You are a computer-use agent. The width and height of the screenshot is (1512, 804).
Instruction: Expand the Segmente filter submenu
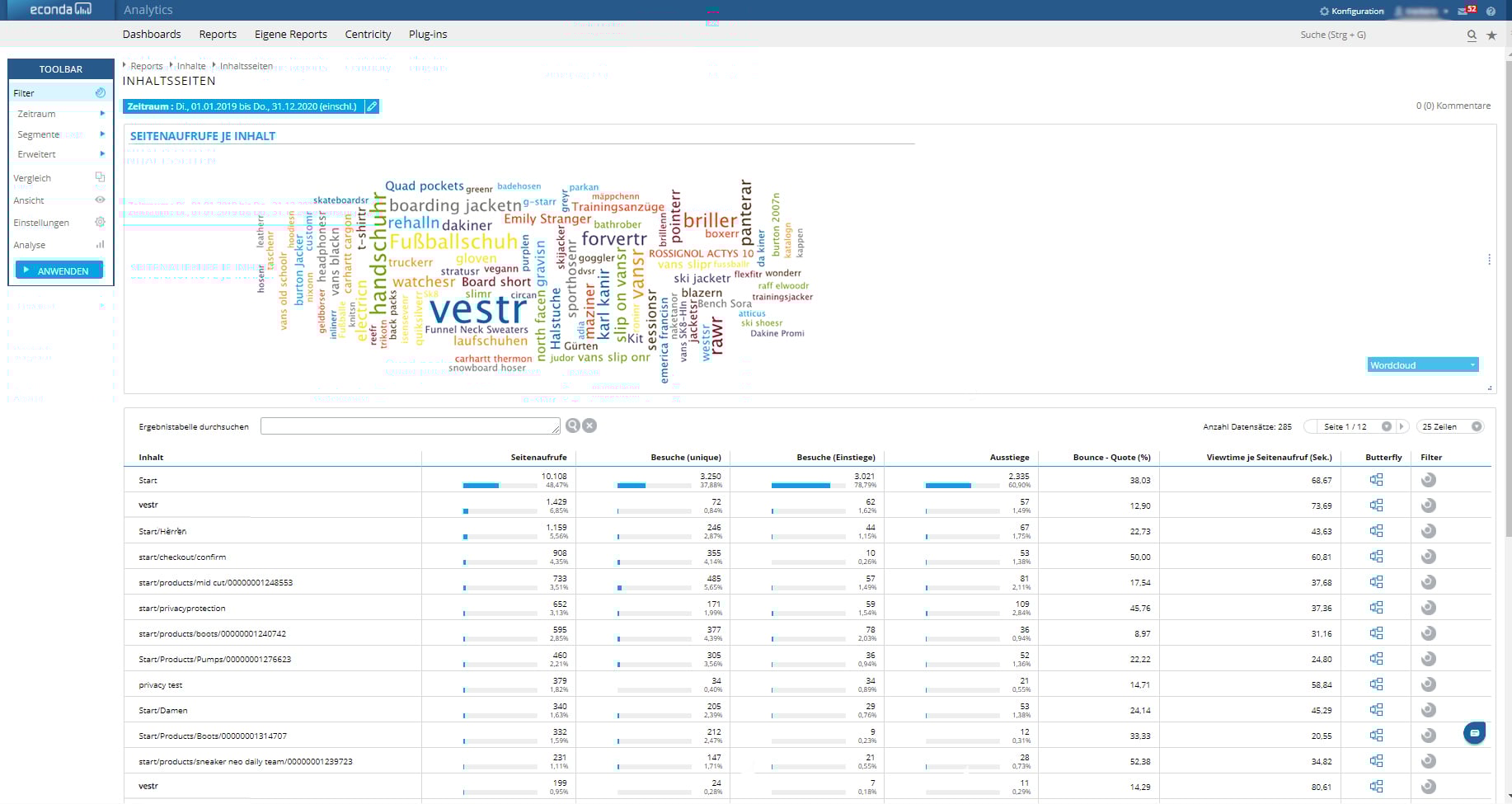point(102,134)
